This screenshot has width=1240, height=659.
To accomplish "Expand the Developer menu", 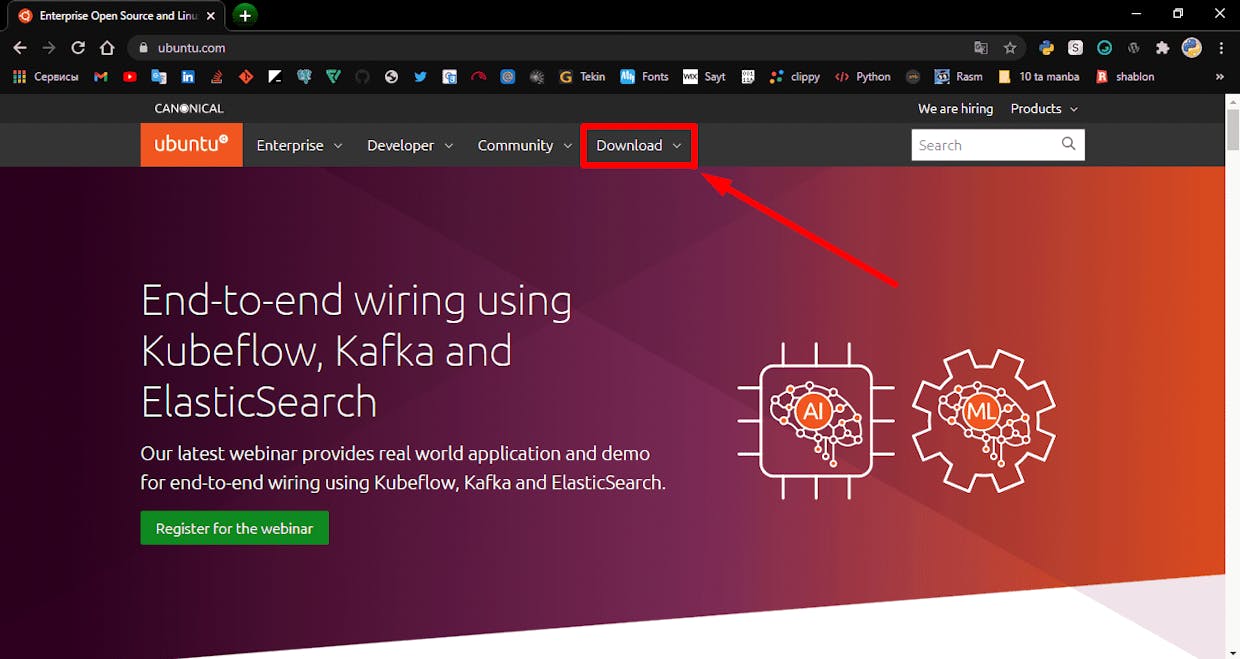I will tap(410, 145).
